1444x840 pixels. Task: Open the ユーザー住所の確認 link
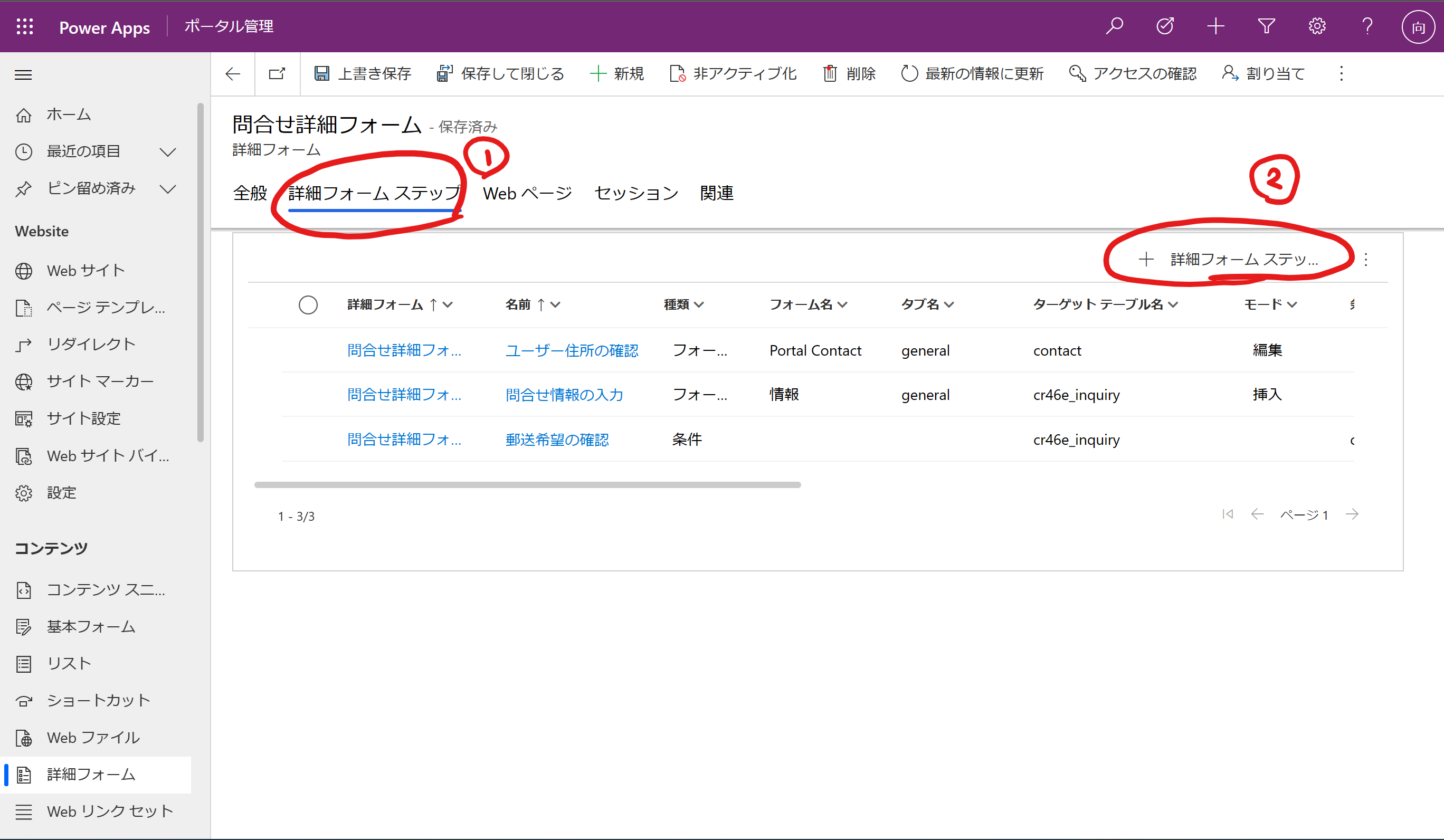pyautogui.click(x=571, y=350)
